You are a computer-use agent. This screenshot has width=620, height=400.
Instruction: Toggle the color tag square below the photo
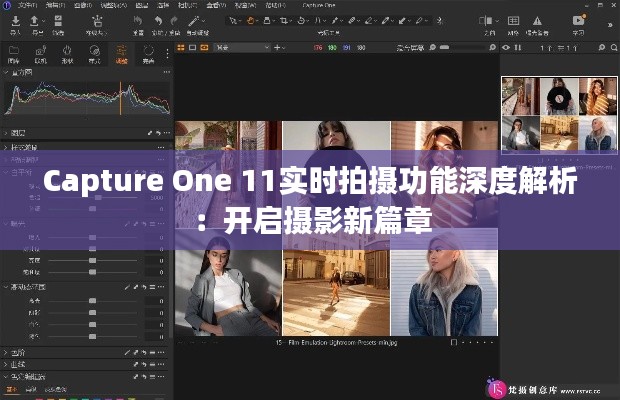coord(454,342)
